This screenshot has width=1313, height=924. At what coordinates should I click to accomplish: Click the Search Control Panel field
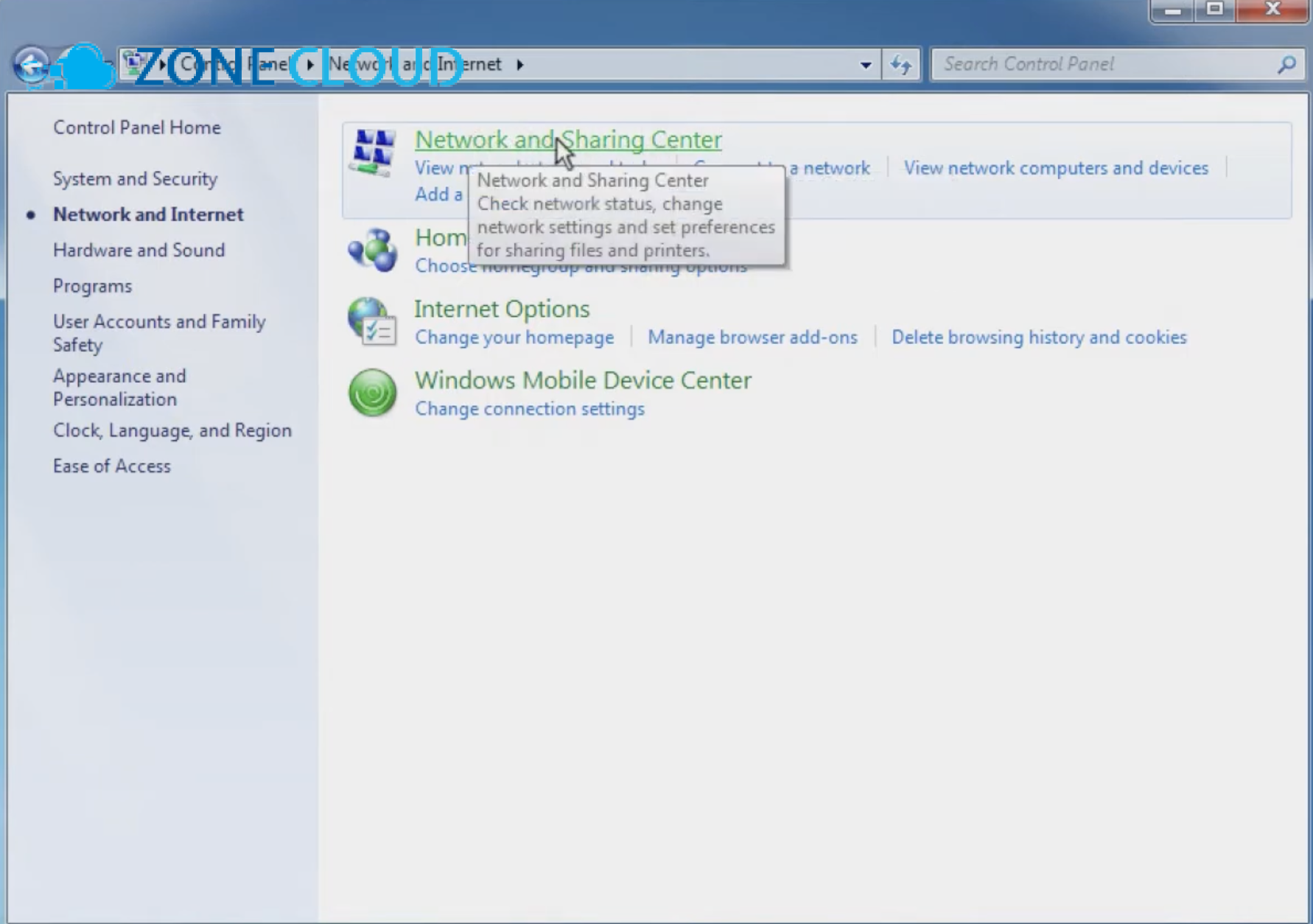1116,65
